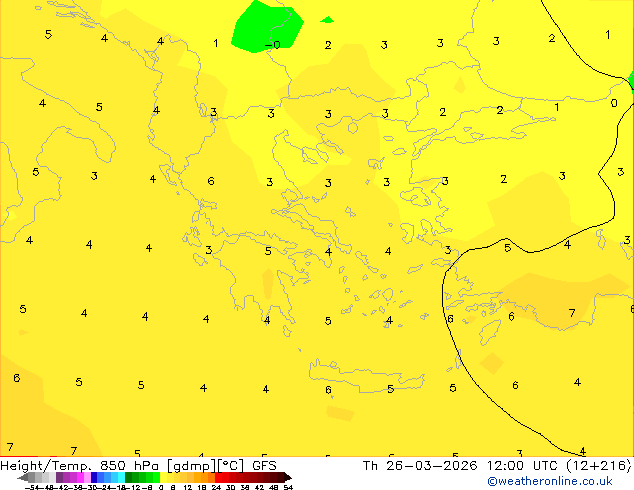Pick the bright red swatch in legend
Image resolution: width=634 pixels, height=490 pixels.
(218, 477)
